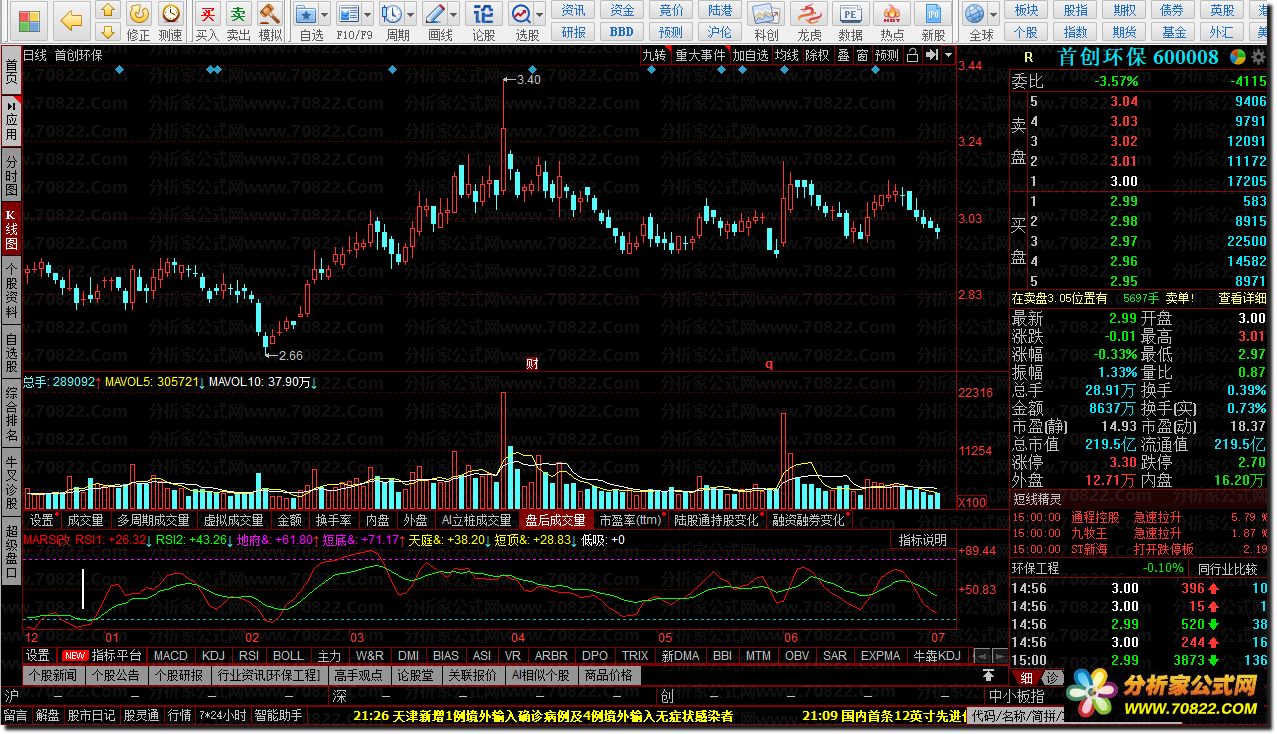Viewport: 1277px width, 734px height.
Task: Toggle 均线 moving average display
Action: pyautogui.click(x=786, y=56)
